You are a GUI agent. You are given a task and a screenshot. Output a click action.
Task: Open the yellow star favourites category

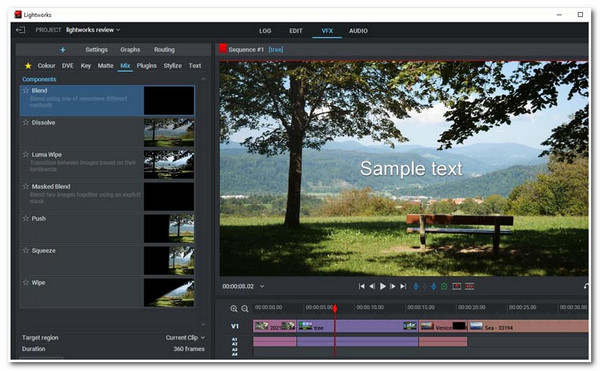tap(28, 66)
